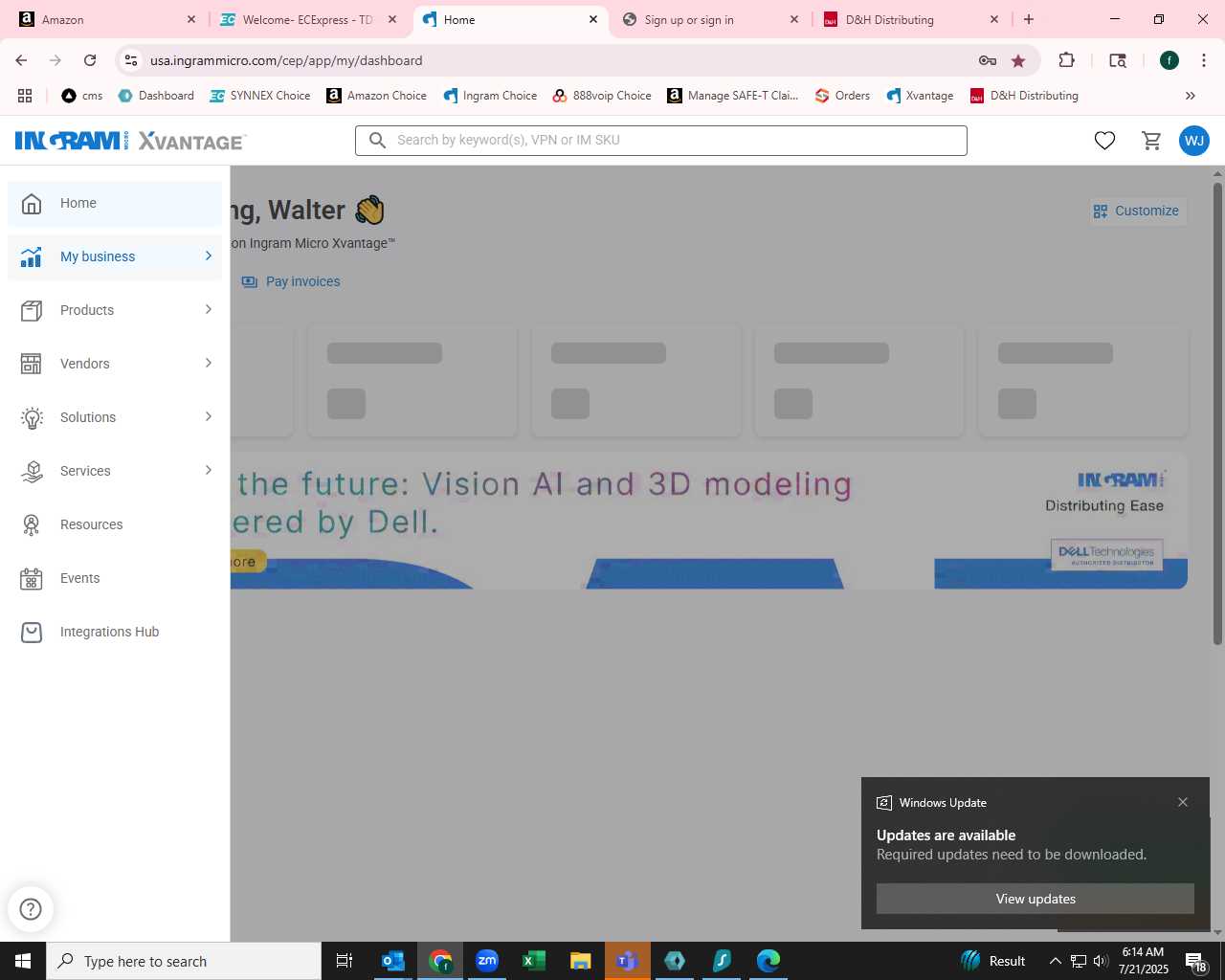Expand the Vendors submenu chevron
Viewport: 1225px width, 980px height.
click(209, 363)
